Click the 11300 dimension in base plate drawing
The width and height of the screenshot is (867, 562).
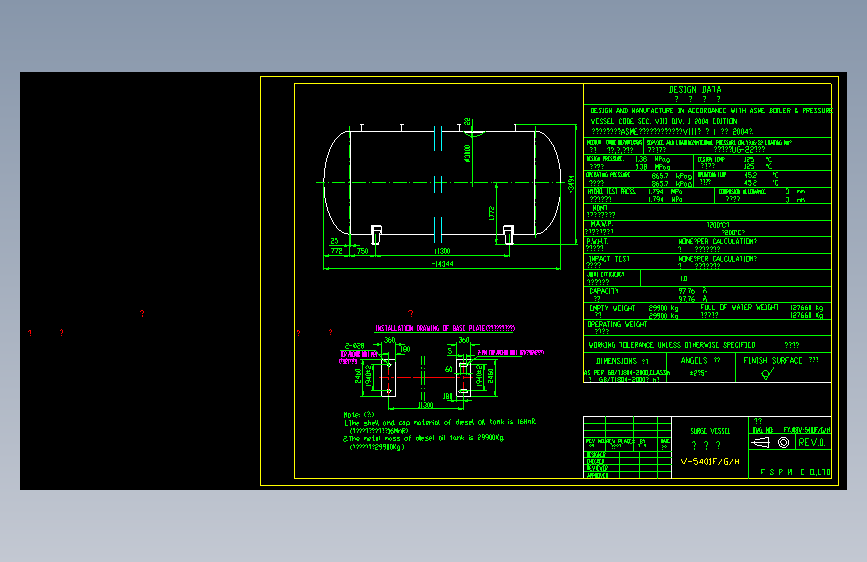pyautogui.click(x=425, y=405)
